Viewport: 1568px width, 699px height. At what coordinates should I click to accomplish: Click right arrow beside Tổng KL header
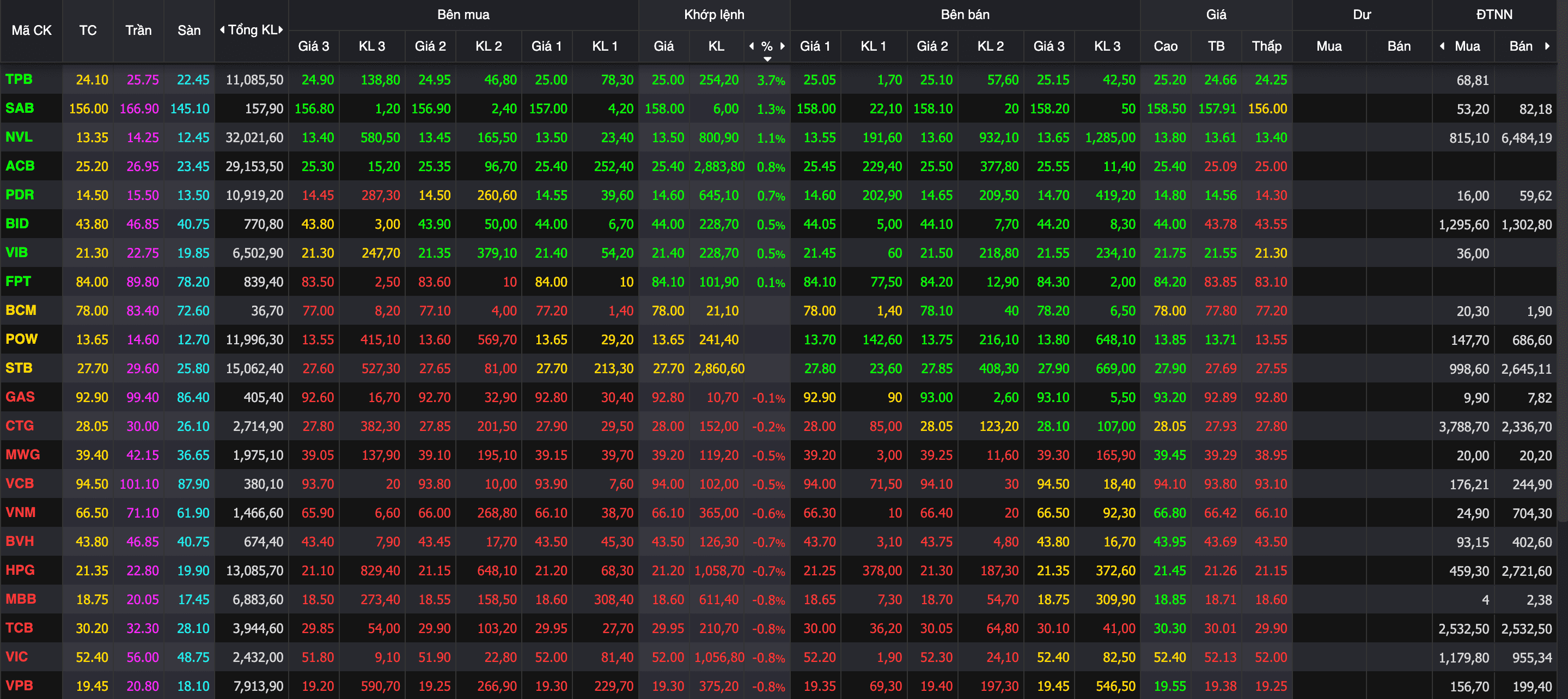tap(280, 30)
